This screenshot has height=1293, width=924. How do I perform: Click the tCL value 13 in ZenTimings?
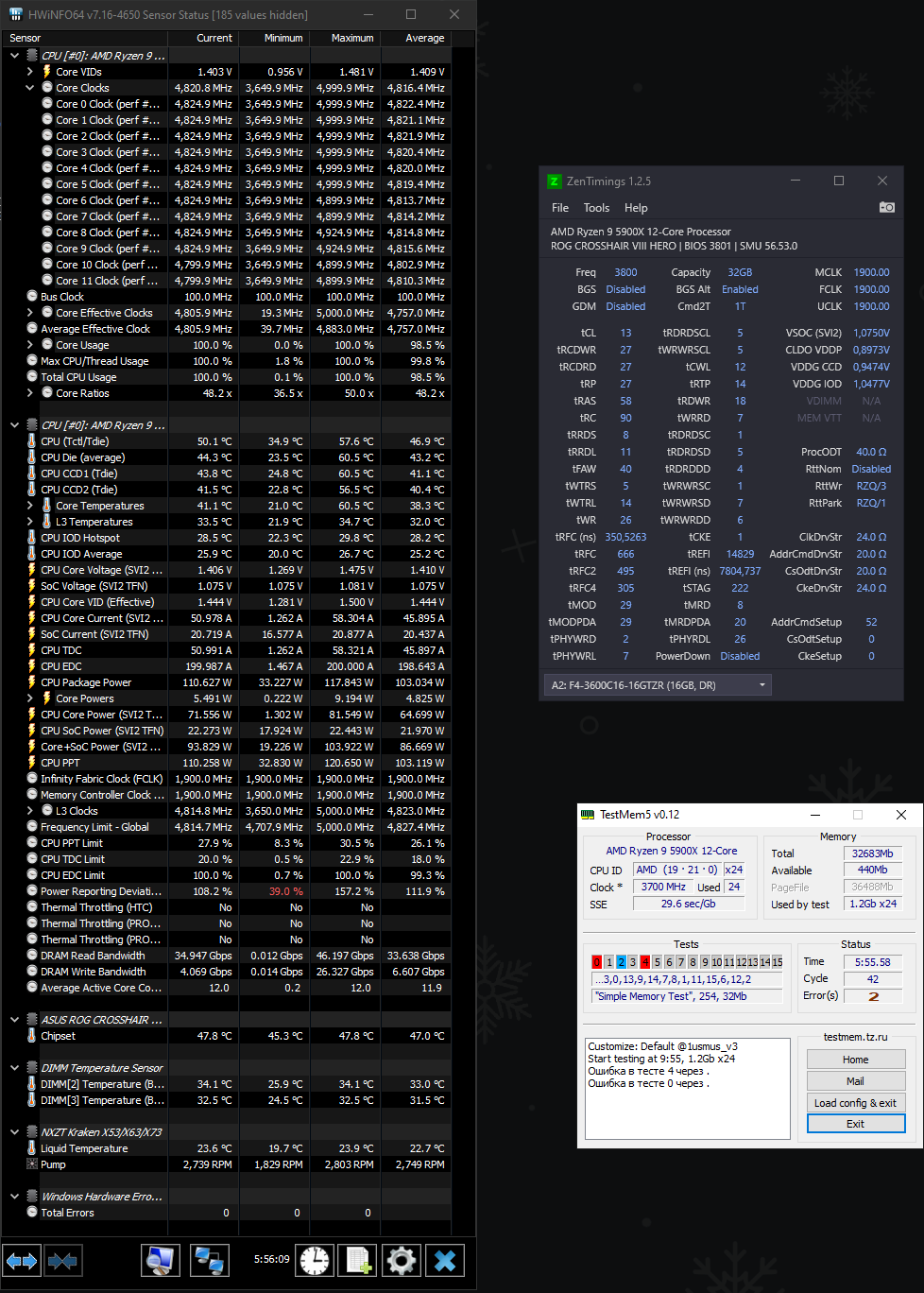625,333
